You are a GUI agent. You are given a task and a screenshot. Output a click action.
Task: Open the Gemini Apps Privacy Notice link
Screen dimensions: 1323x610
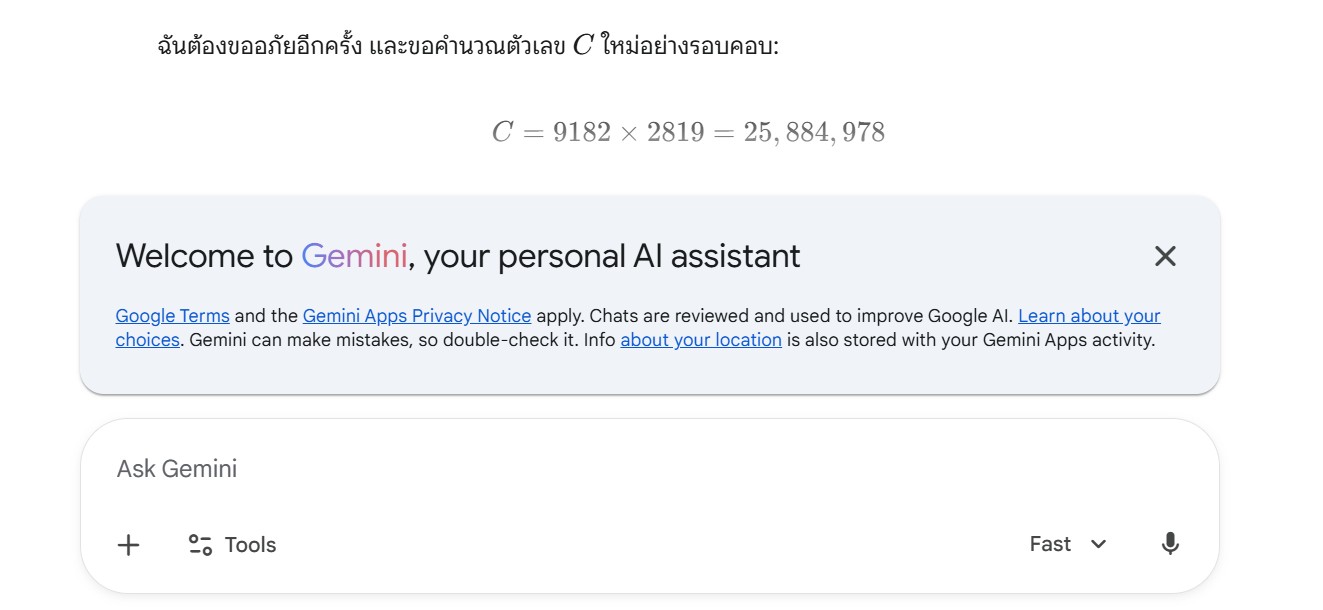pyautogui.click(x=417, y=316)
